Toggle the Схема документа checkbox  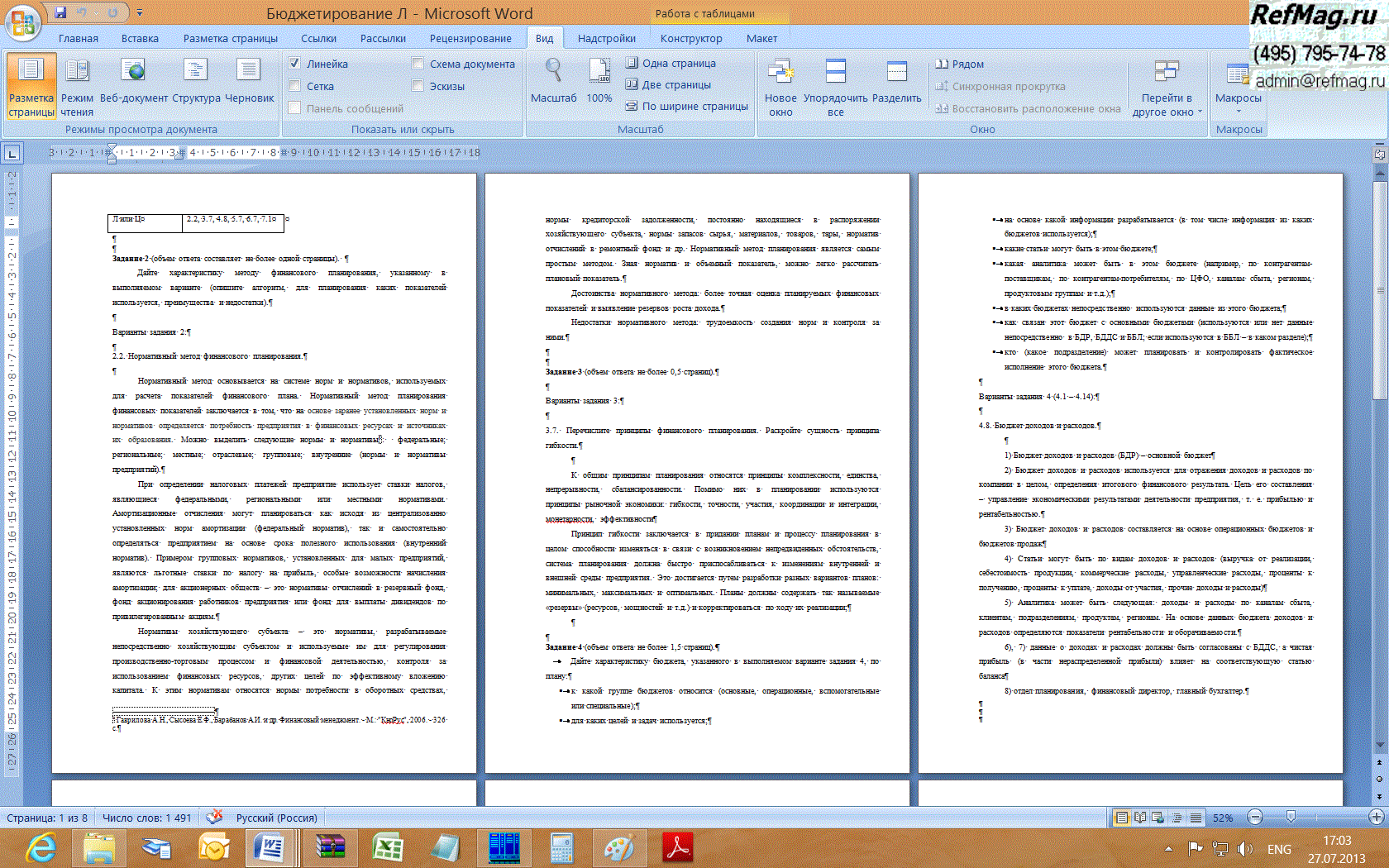tap(418, 64)
